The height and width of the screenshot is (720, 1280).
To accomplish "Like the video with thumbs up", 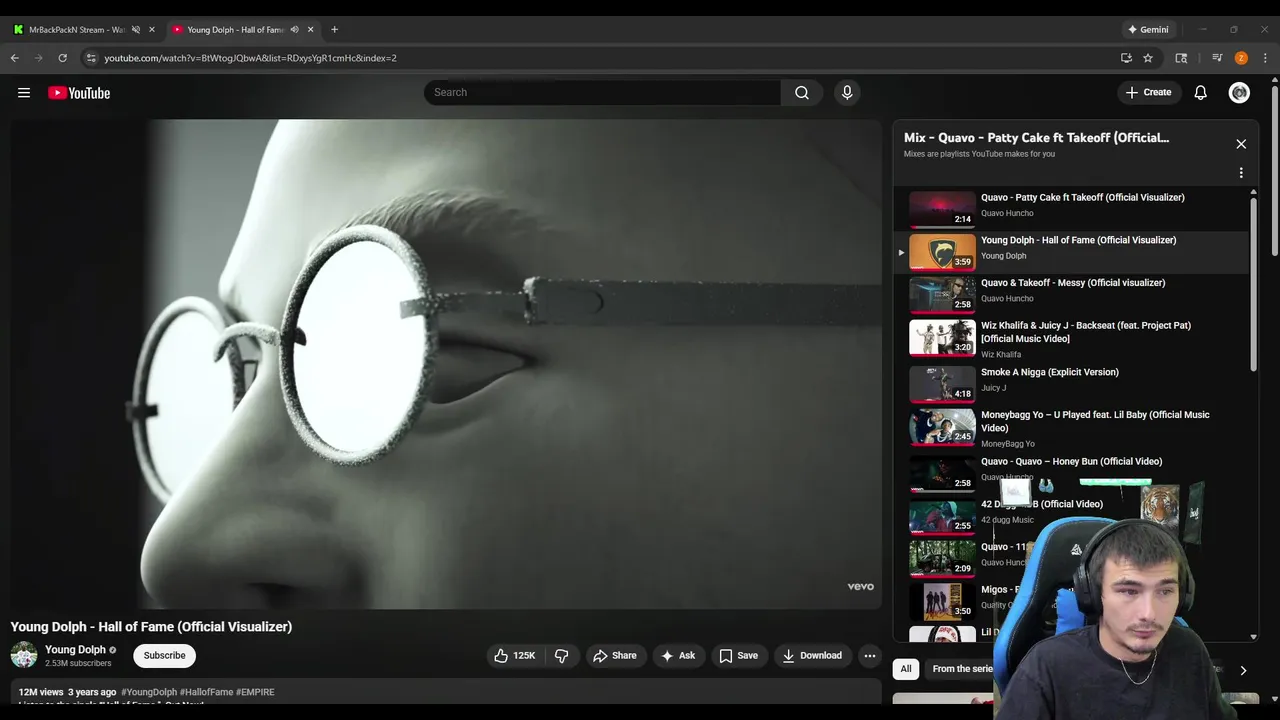I will [x=514, y=656].
